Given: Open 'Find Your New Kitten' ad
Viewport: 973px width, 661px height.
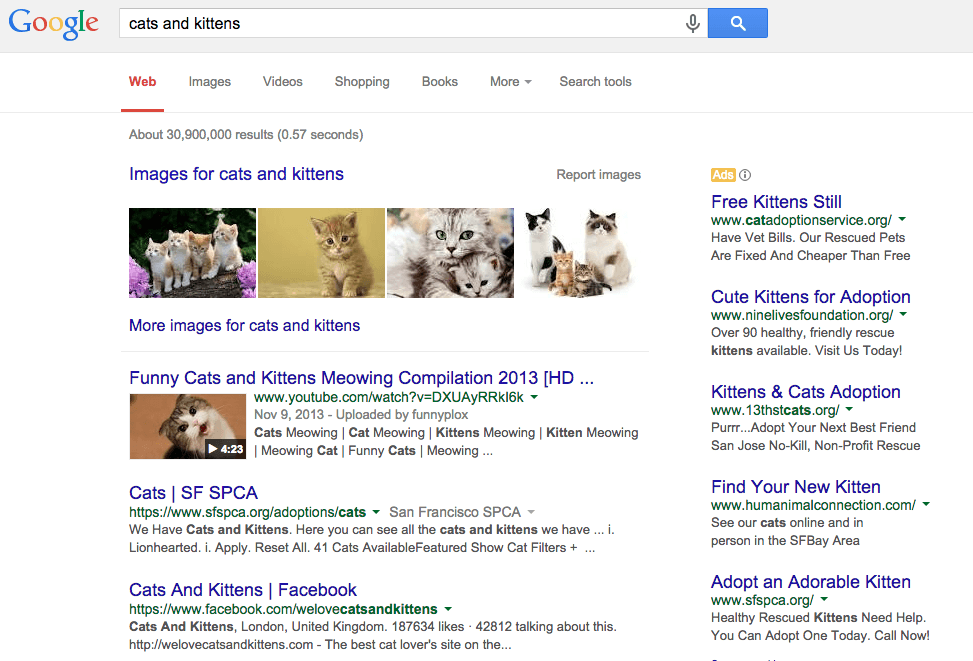Looking at the screenshot, I should [796, 487].
